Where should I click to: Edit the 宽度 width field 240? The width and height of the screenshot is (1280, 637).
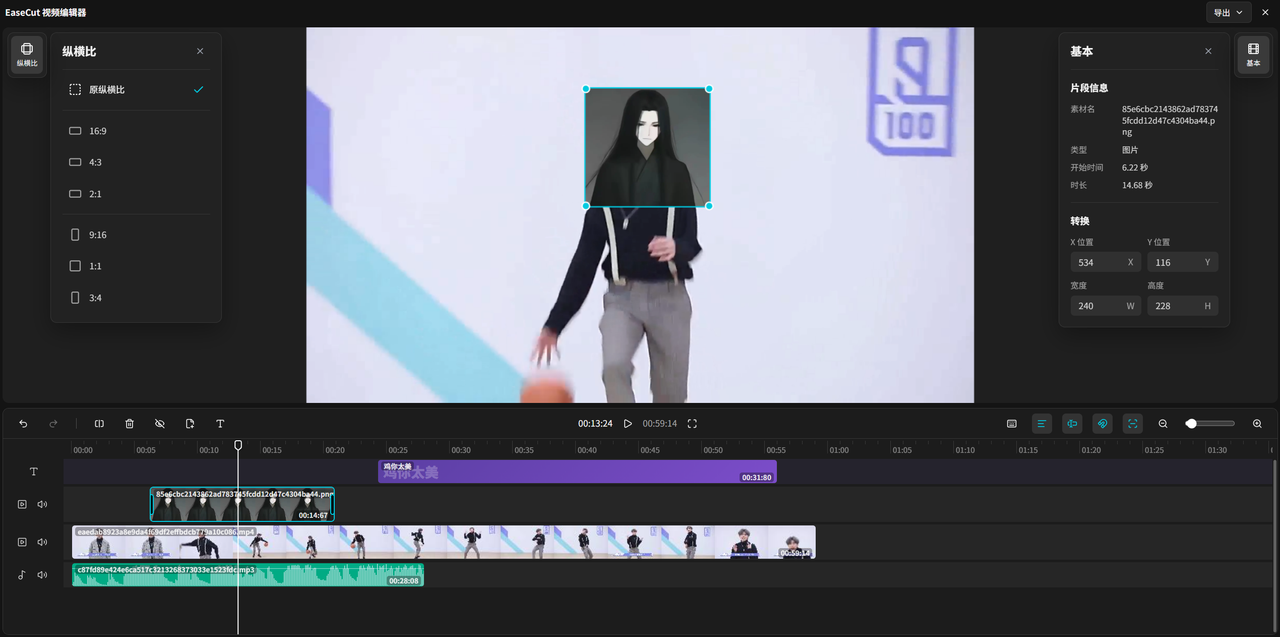[x=1106, y=306]
